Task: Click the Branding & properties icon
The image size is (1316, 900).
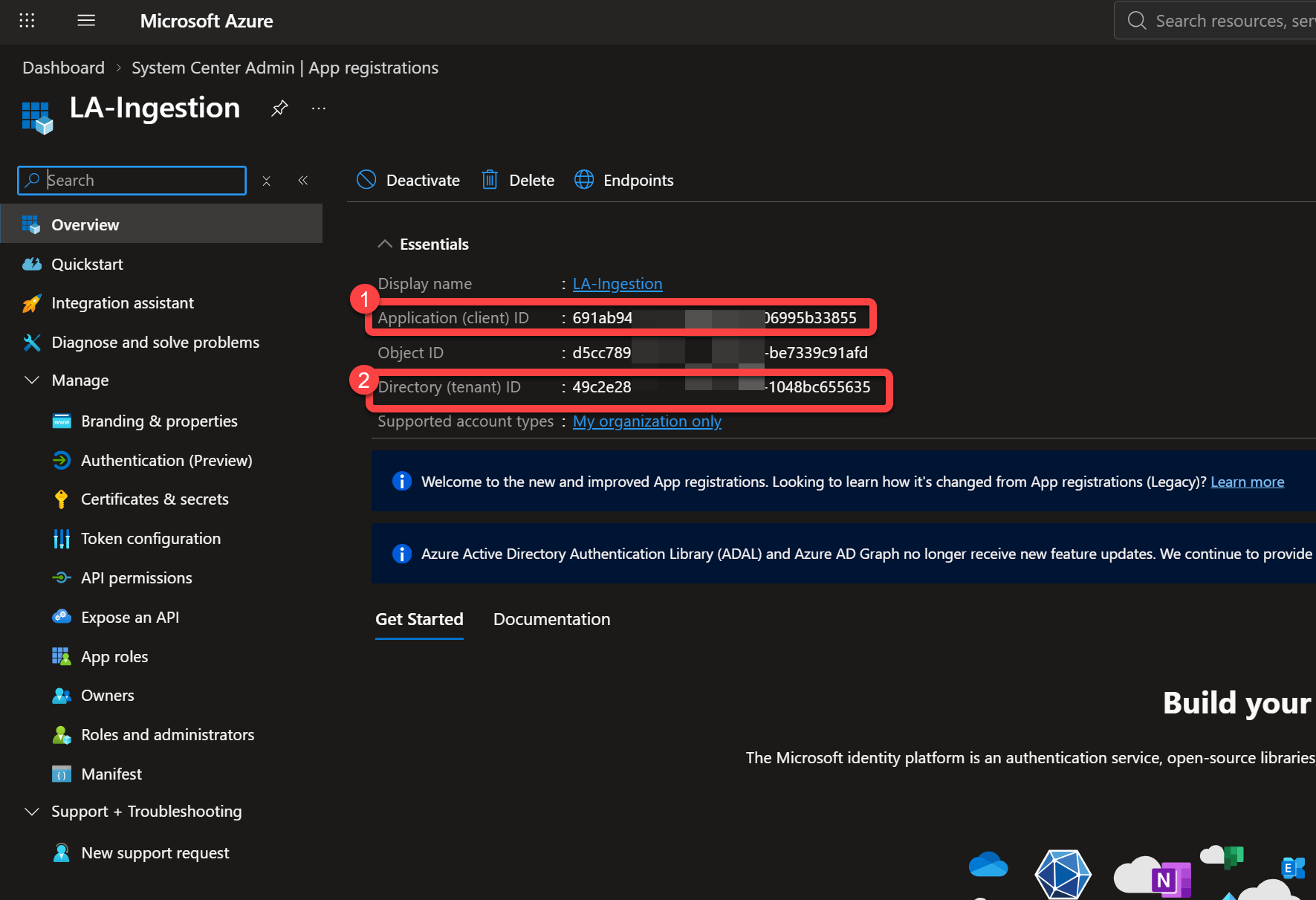Action: (x=62, y=421)
